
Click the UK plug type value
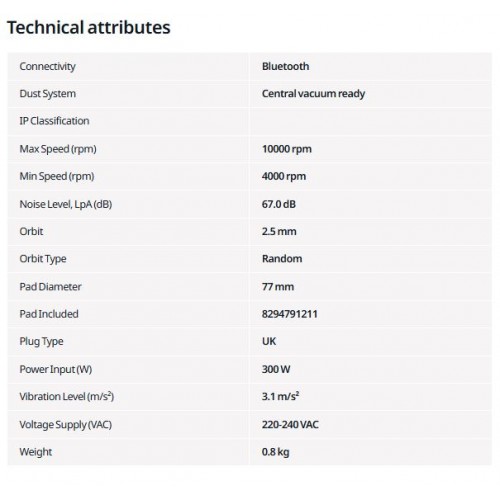(269, 341)
